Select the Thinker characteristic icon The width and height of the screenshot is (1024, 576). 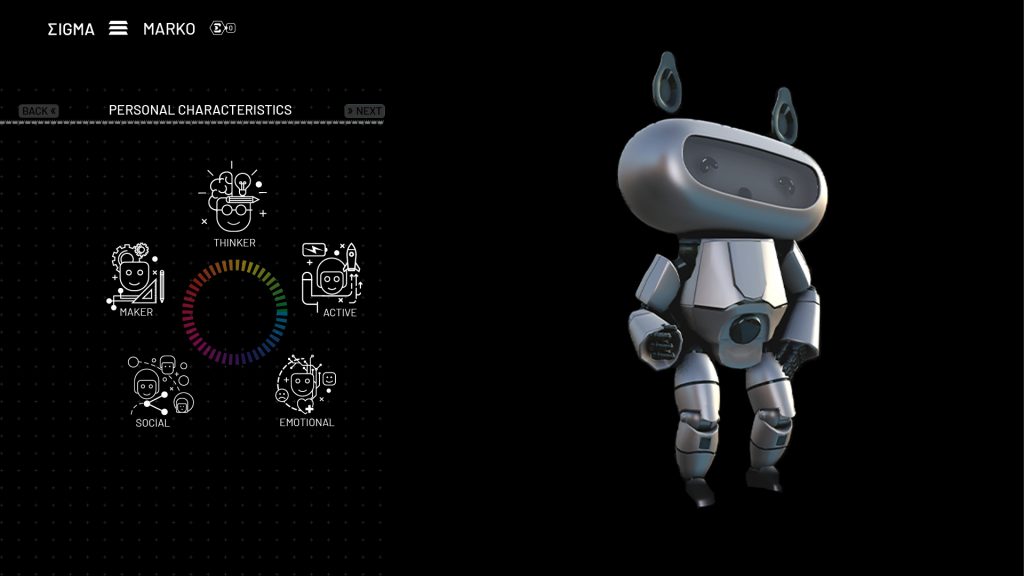point(232,197)
